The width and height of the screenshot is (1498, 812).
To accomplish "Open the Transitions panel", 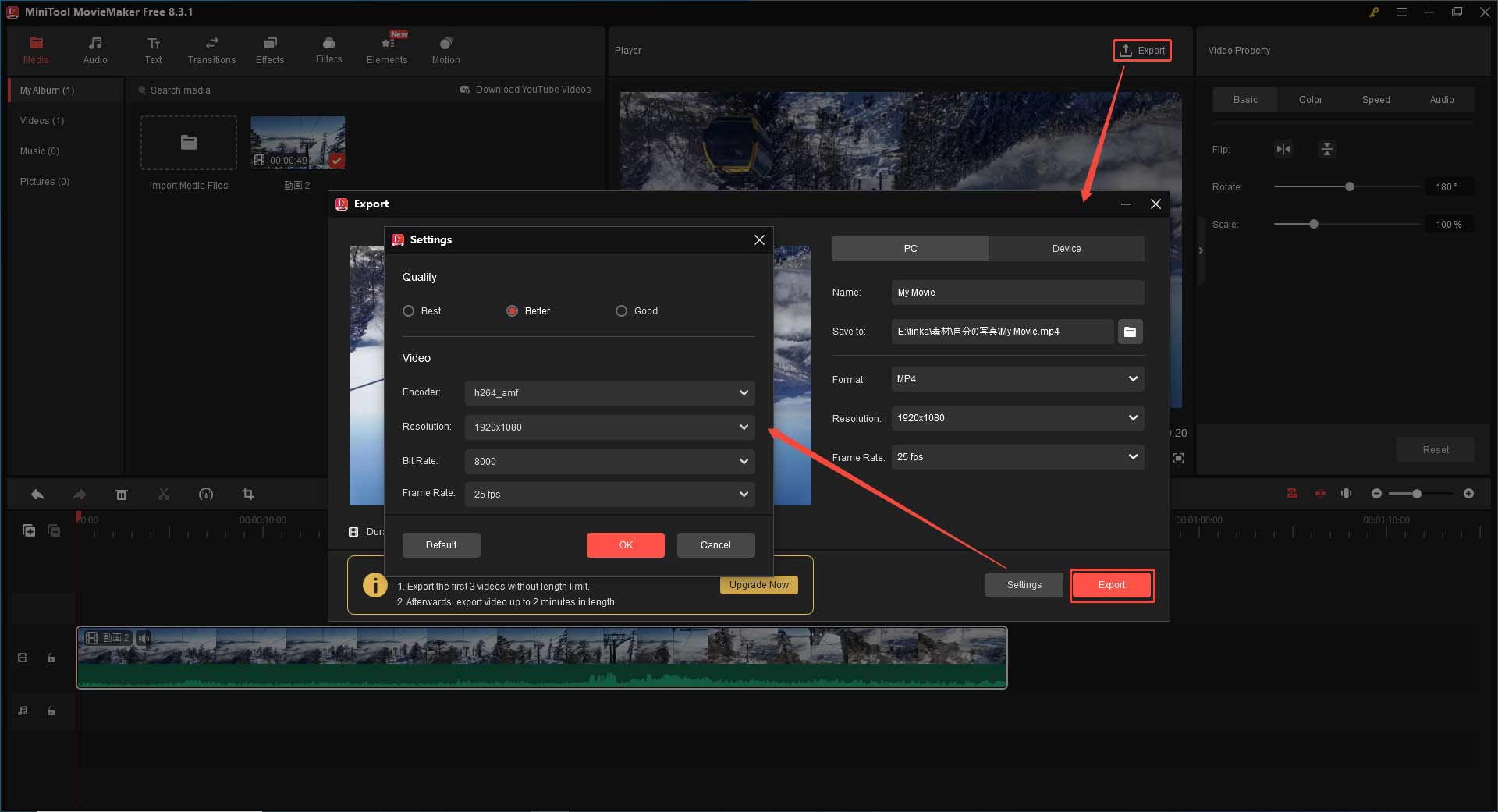I will click(x=211, y=50).
